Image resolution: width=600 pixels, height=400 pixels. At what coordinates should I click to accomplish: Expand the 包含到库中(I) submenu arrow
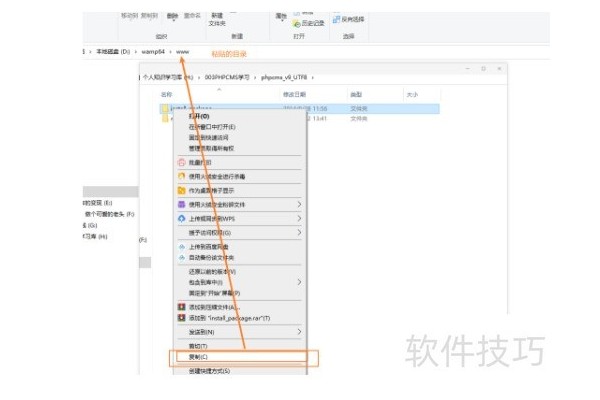pos(299,282)
